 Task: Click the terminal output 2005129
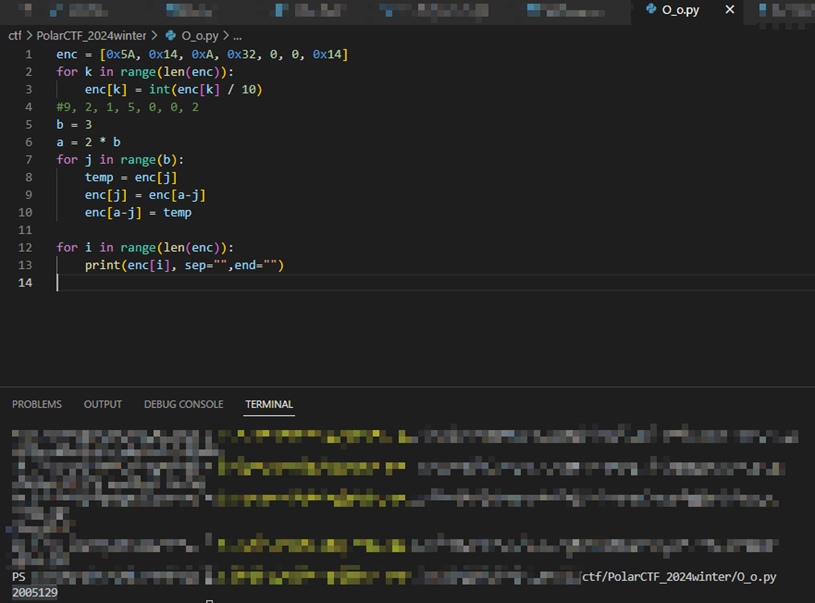point(35,593)
